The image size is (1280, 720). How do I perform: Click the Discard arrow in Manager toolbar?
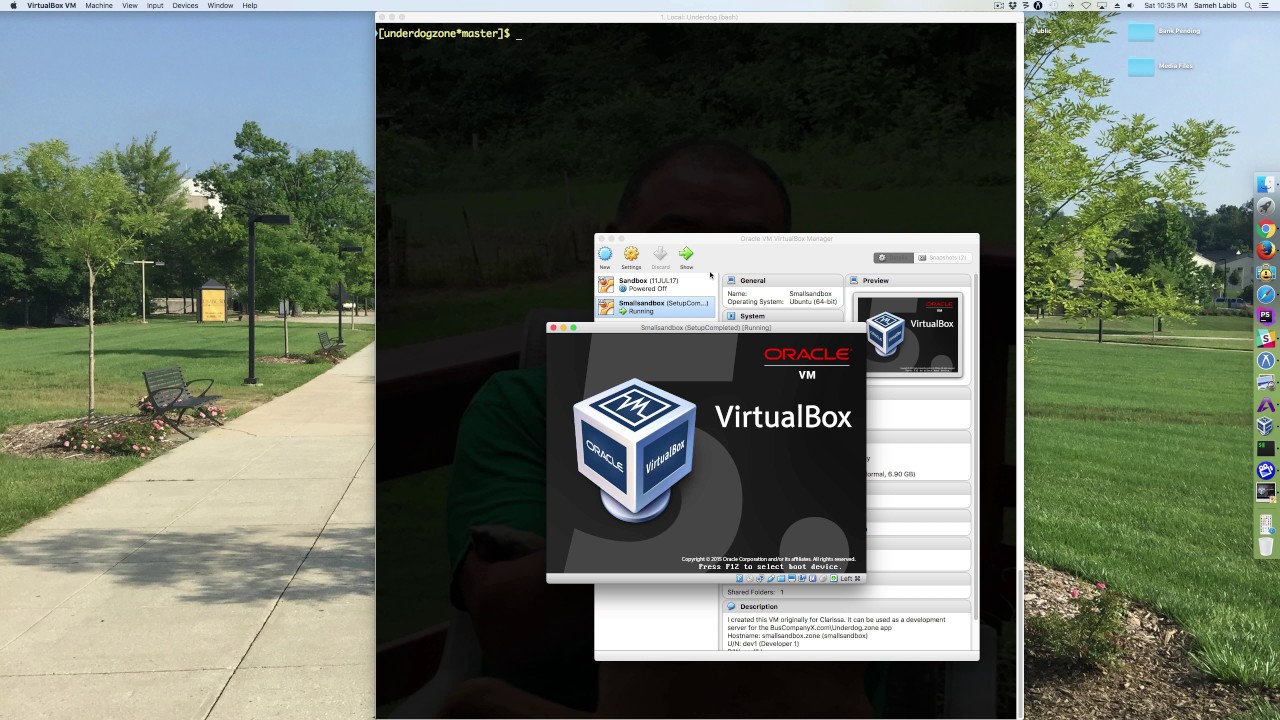pyautogui.click(x=660, y=254)
